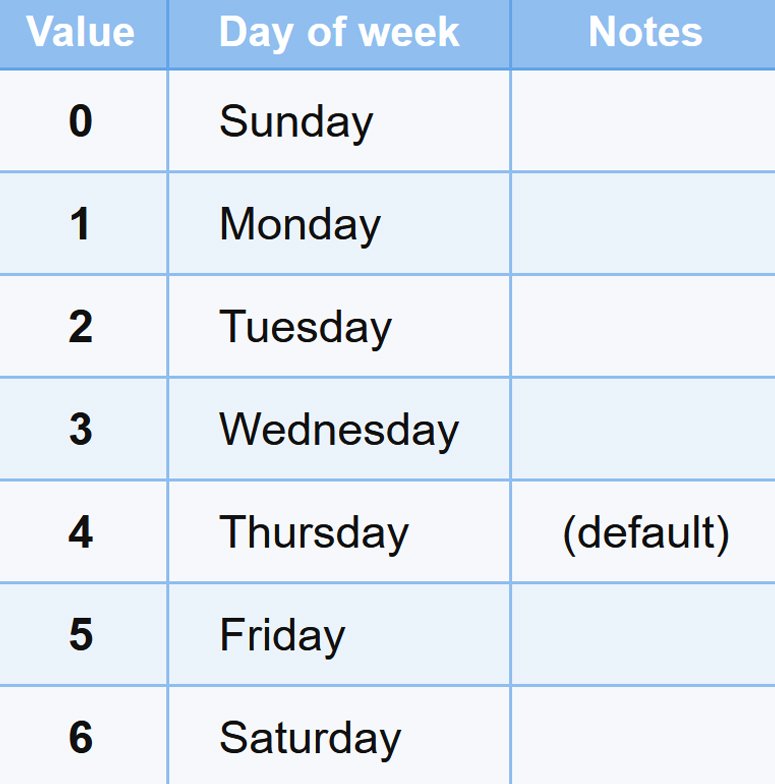Click the Day of week header

point(339,32)
